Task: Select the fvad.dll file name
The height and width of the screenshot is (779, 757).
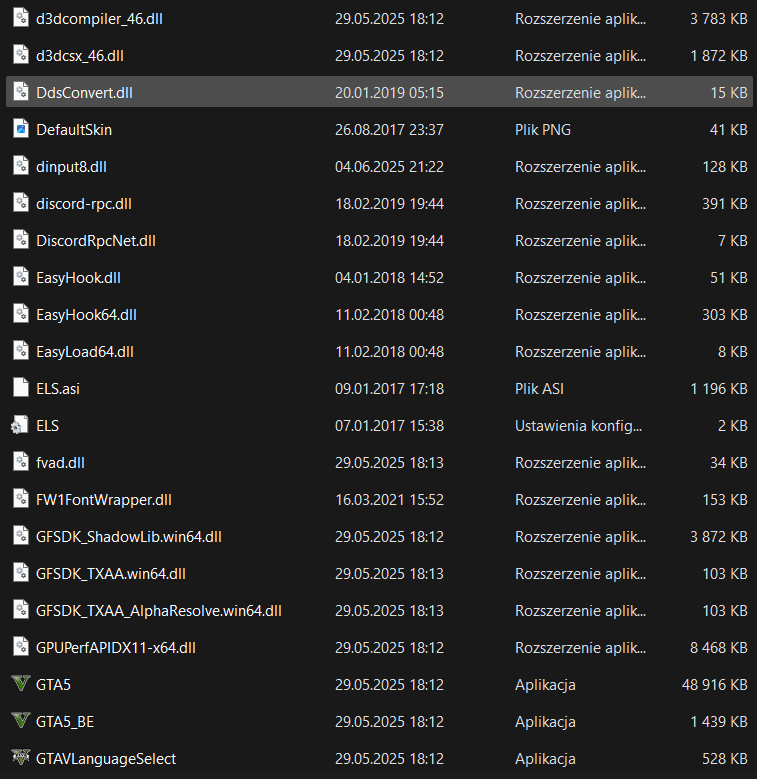Action: pyautogui.click(x=60, y=462)
